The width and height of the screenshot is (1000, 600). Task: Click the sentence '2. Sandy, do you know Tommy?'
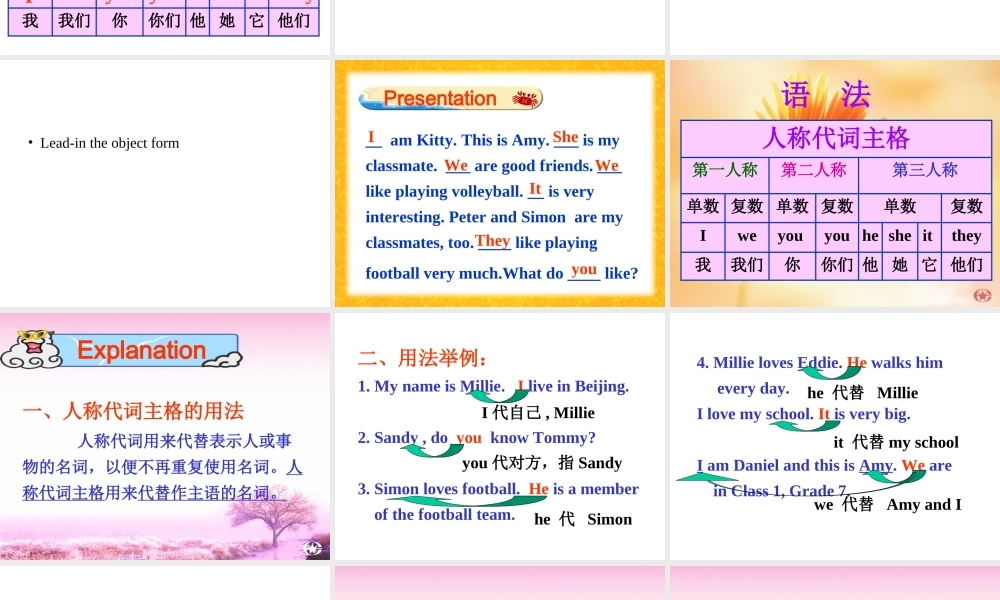pos(476,437)
